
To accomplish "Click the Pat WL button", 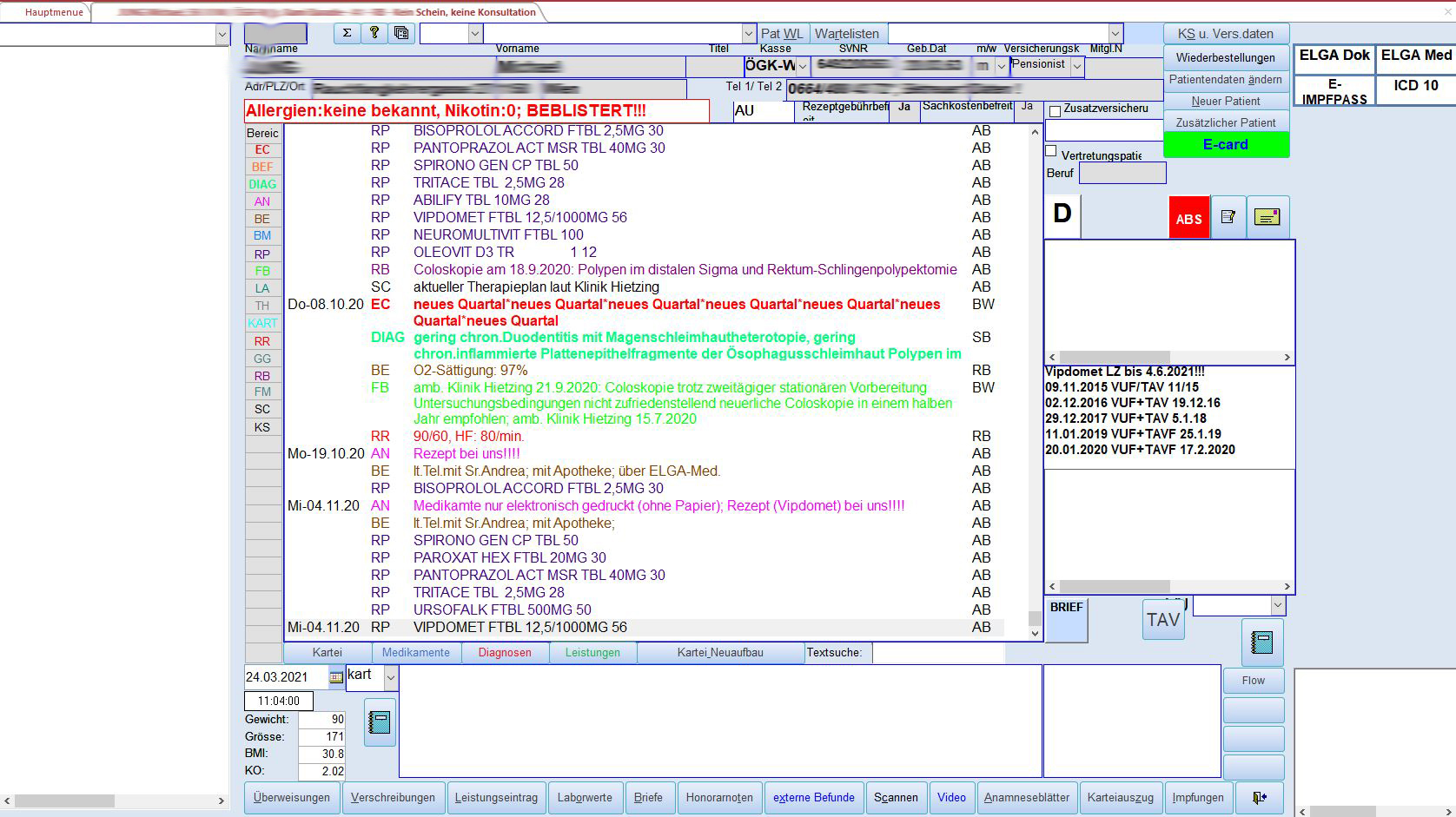I will coord(782,34).
